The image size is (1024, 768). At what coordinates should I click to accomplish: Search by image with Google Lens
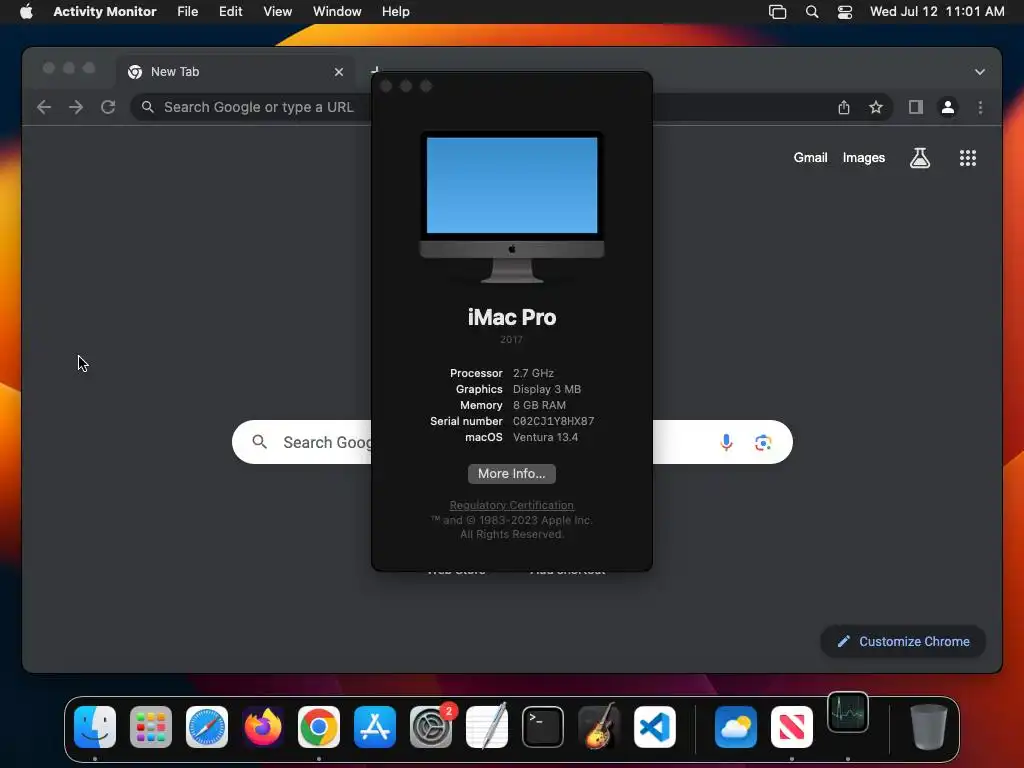(x=763, y=442)
